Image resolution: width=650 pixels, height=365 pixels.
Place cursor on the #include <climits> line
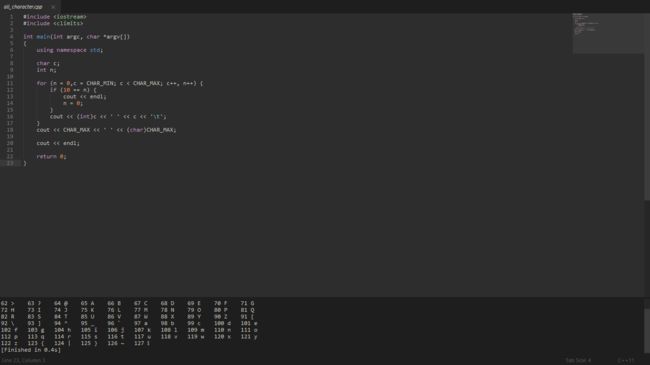pos(53,24)
